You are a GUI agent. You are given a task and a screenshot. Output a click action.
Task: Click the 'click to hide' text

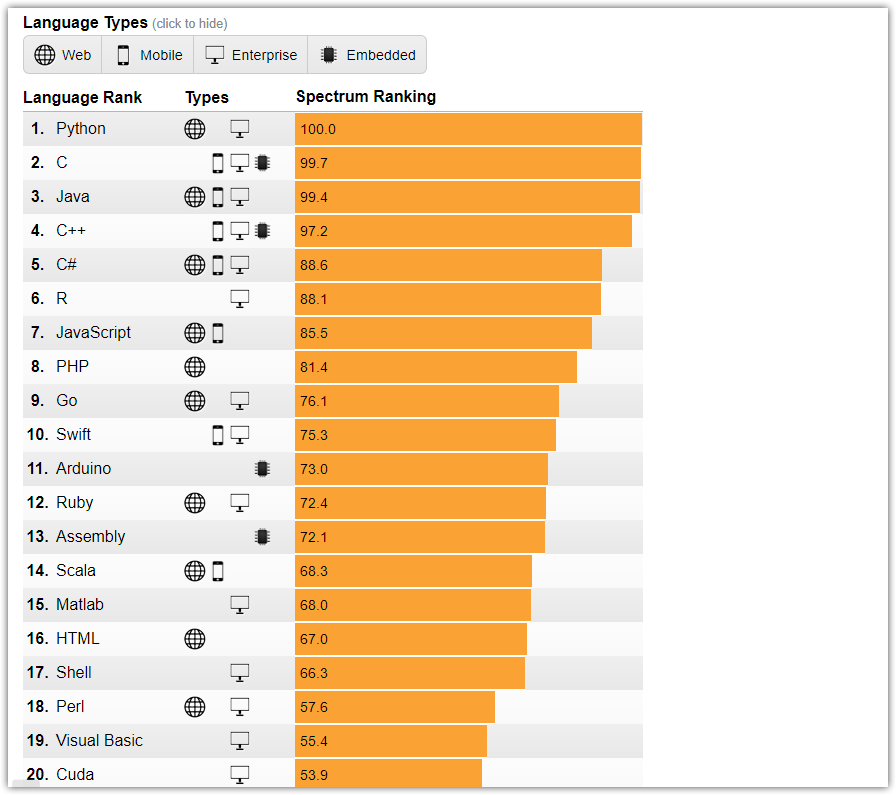(189, 23)
